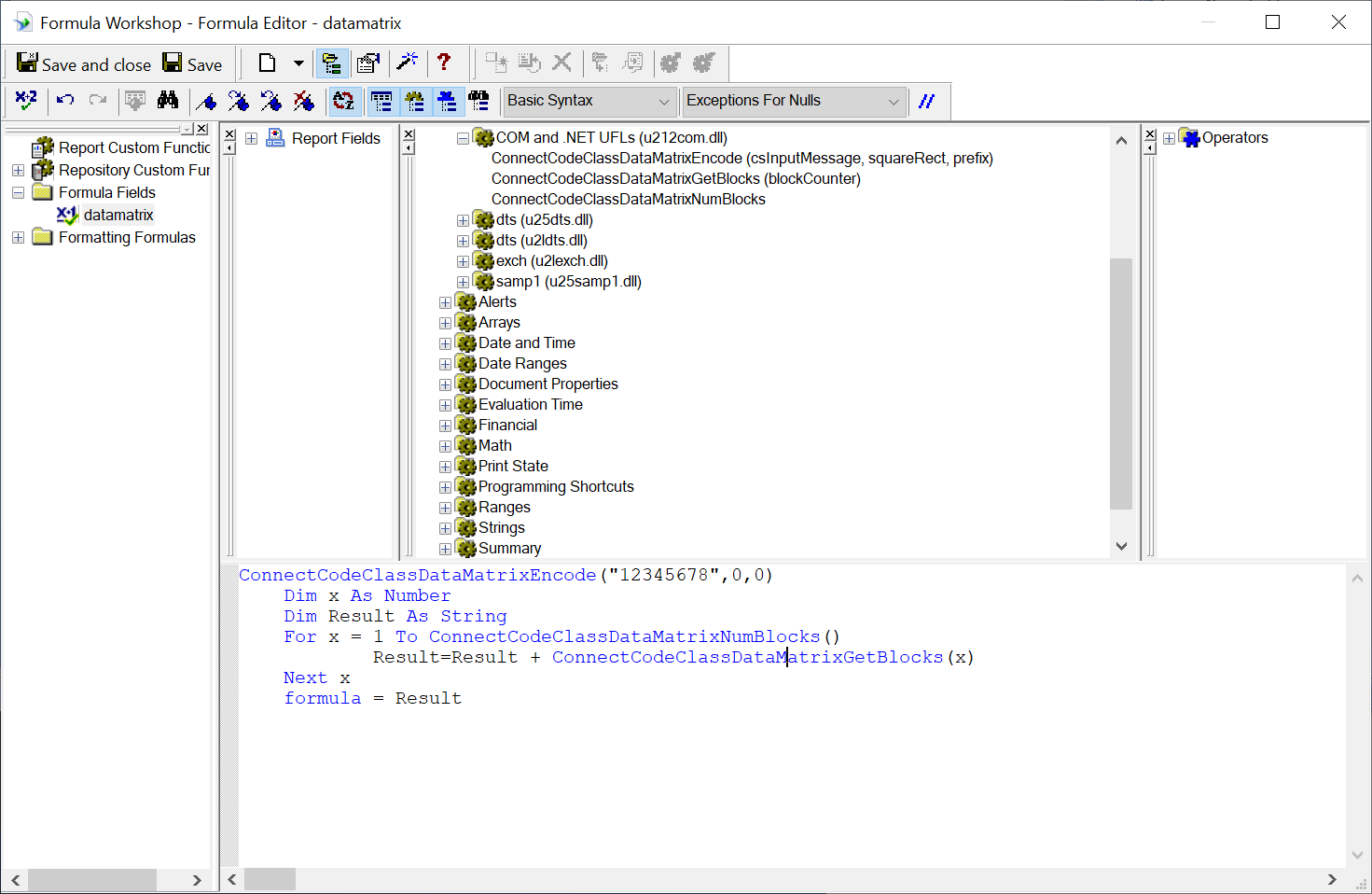Collapse the Formula Fields folder
This screenshot has width=1372, height=894.
click(18, 193)
